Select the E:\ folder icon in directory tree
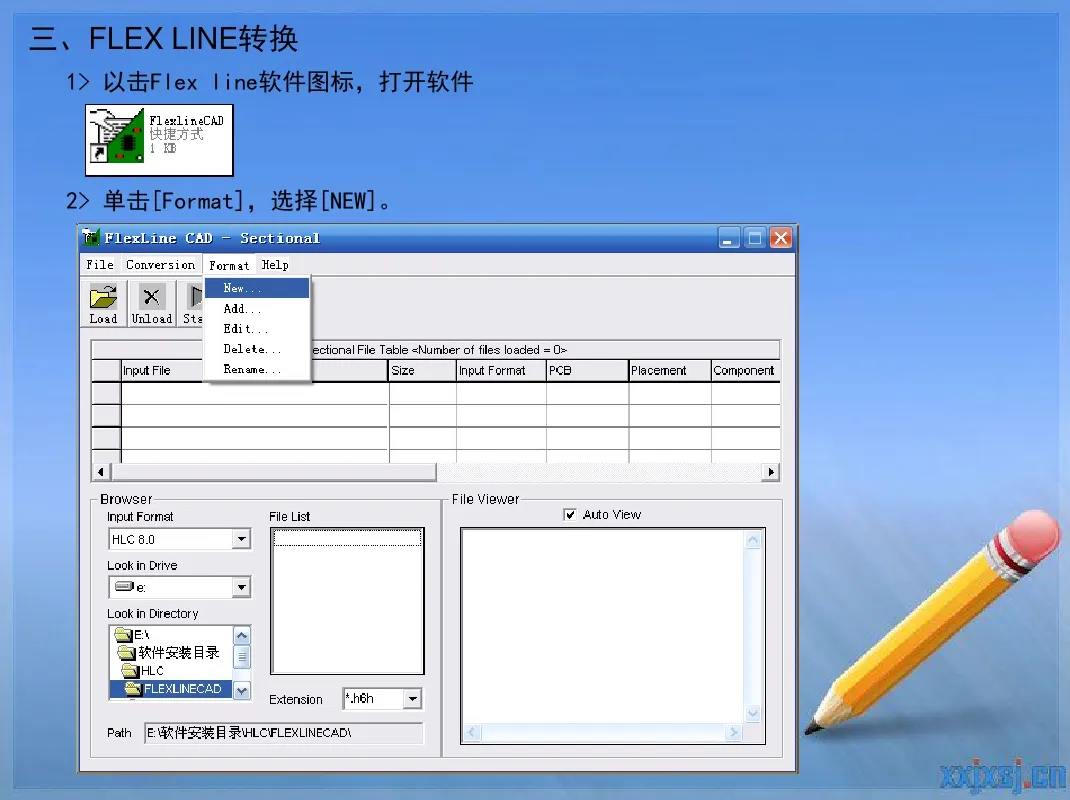Viewport: 1070px width, 800px height. click(124, 635)
